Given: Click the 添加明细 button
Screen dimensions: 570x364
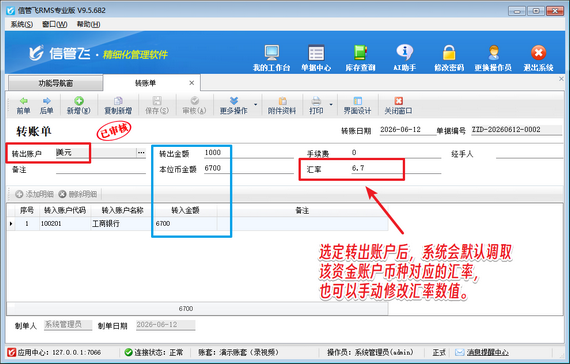Looking at the screenshot, I should coord(35,194).
